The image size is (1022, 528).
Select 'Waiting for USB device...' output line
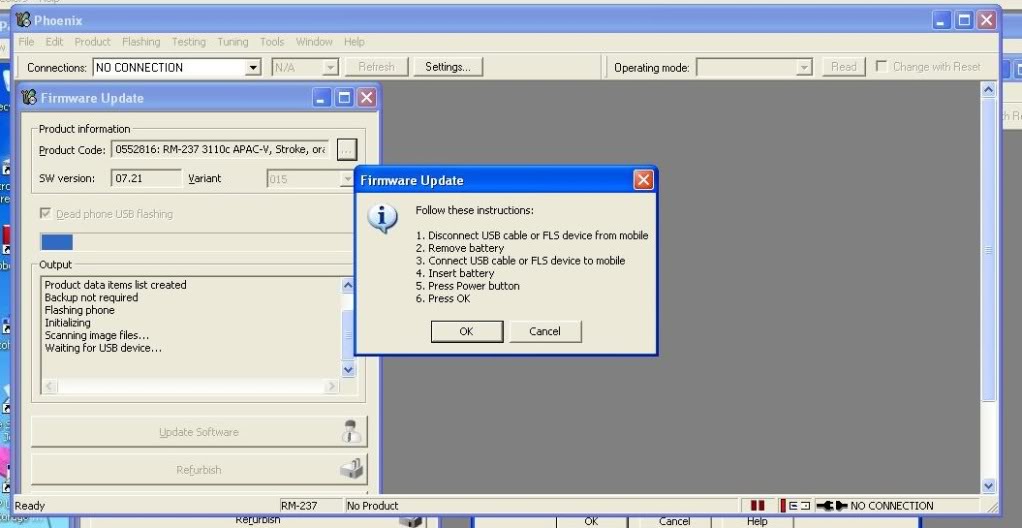(103, 348)
